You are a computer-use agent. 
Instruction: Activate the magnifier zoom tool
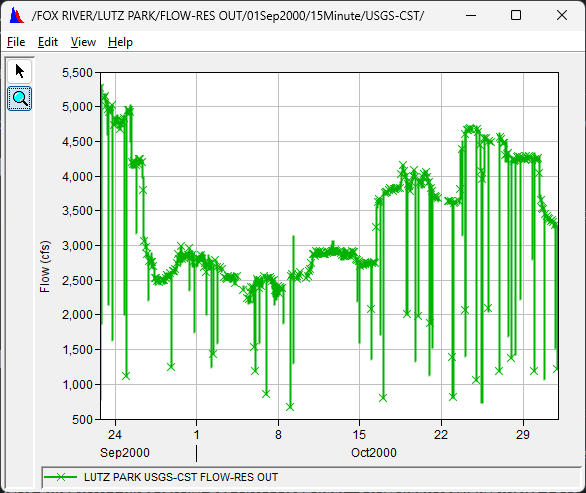coord(19,99)
